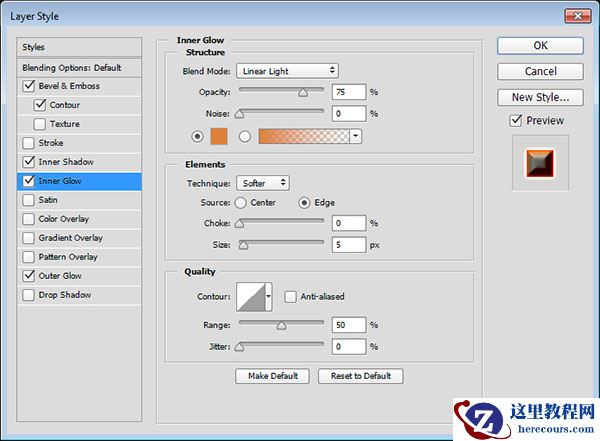This screenshot has width=600, height=441.
Task: Select the Outer Glow row label
Action: click(x=60, y=276)
